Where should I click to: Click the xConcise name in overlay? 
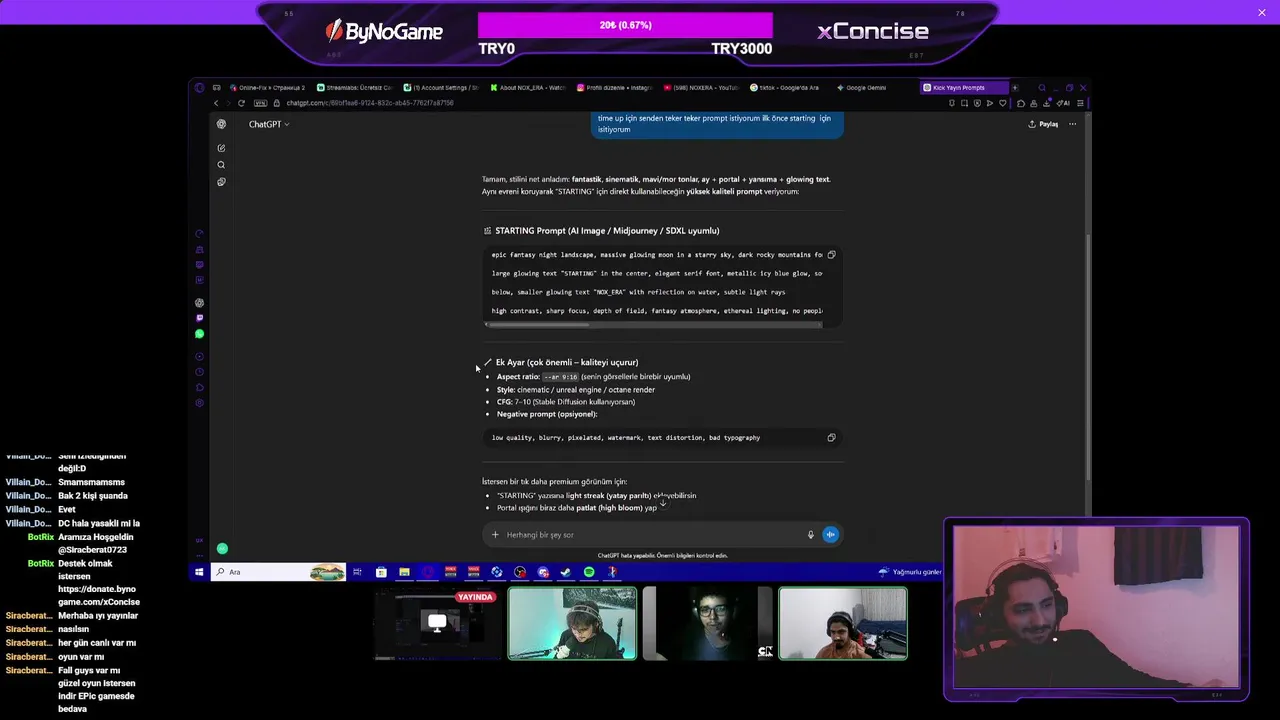pyautogui.click(x=873, y=31)
